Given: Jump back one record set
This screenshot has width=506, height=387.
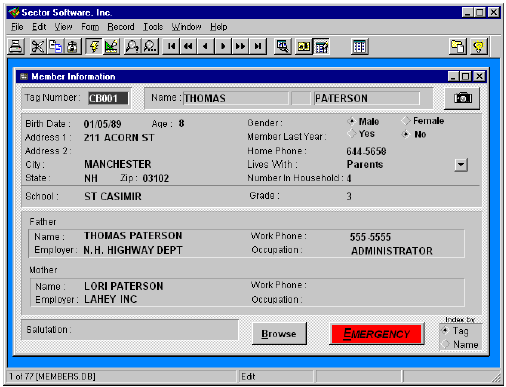Looking at the screenshot, I should point(189,46).
